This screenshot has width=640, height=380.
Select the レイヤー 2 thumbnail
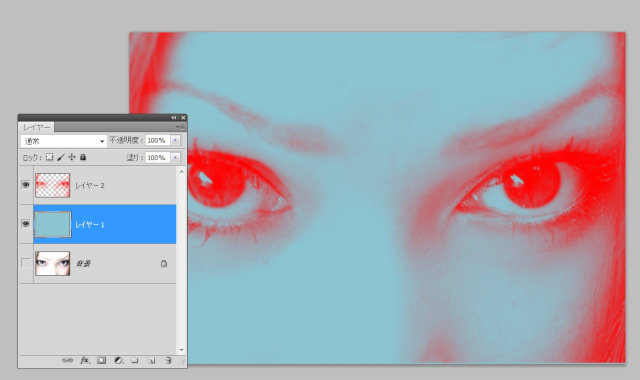tap(53, 185)
